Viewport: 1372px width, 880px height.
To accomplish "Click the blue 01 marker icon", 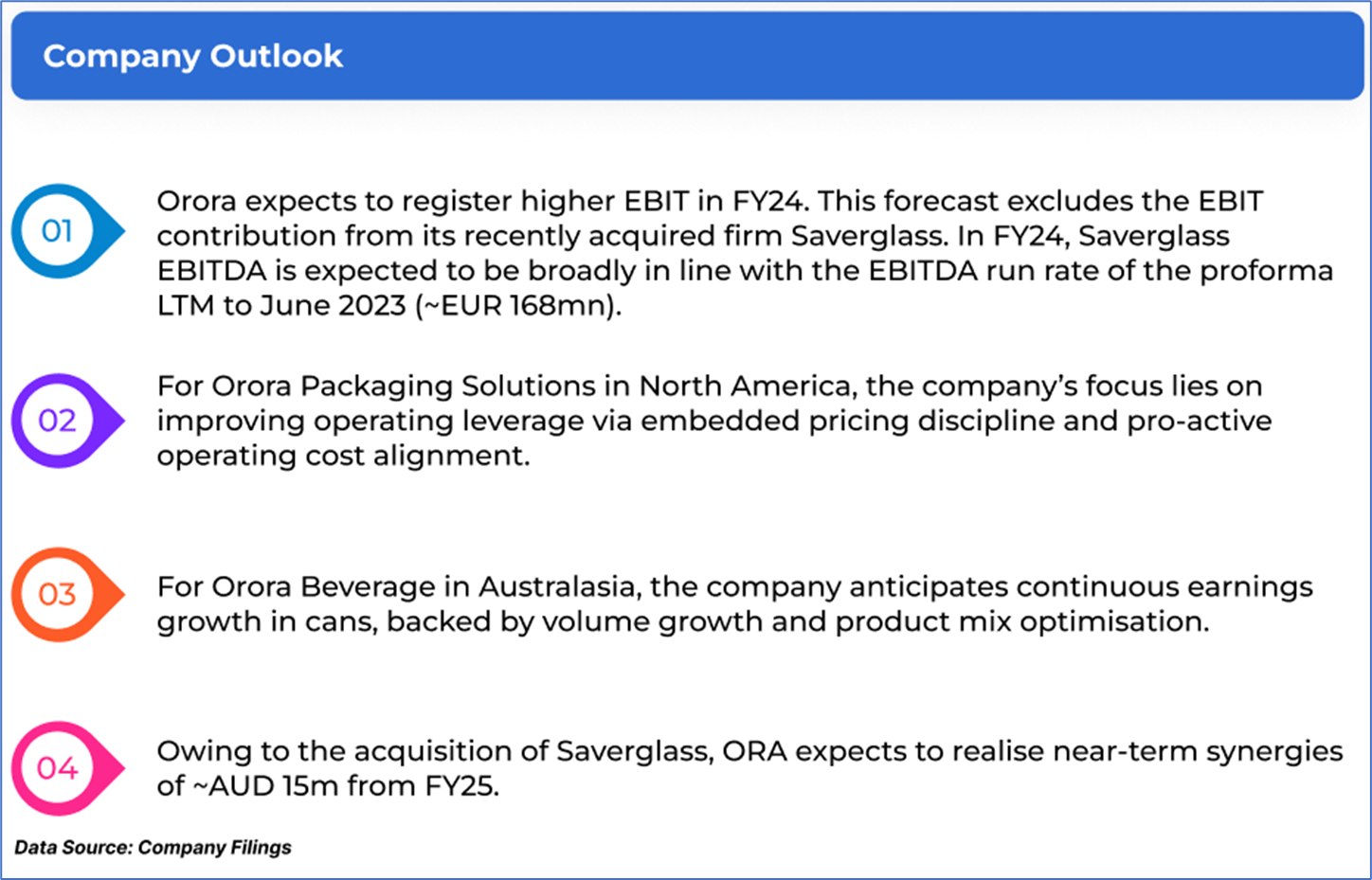I will coord(59,231).
